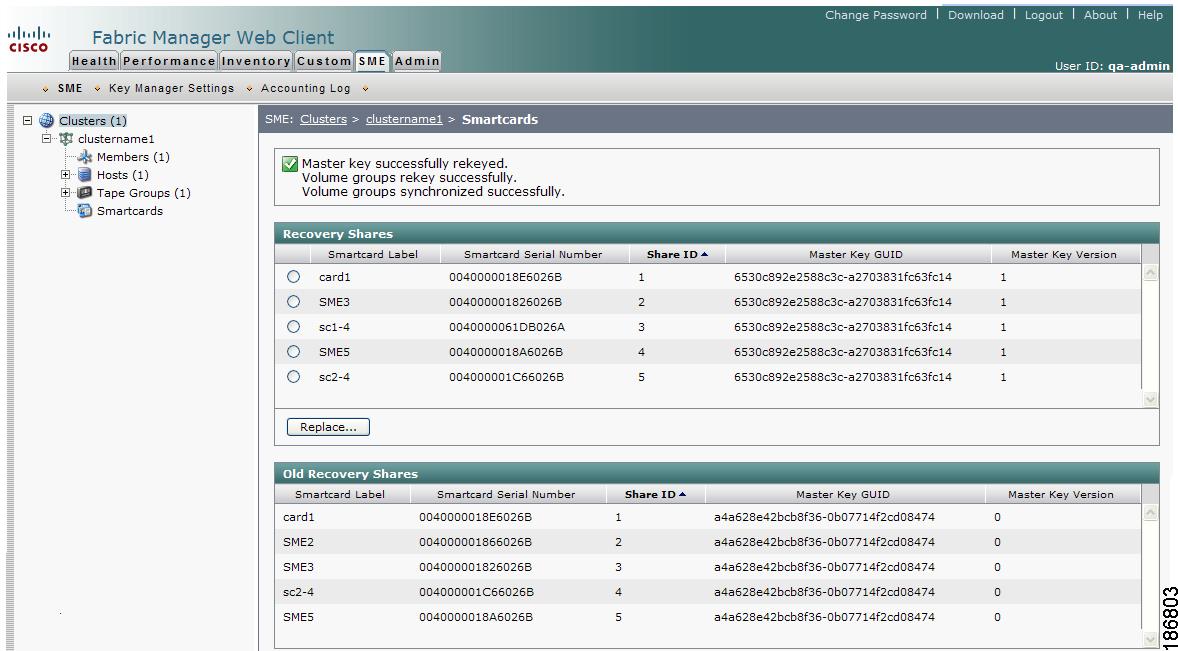Click the SME tab
The height and width of the screenshot is (651, 1178).
click(373, 62)
